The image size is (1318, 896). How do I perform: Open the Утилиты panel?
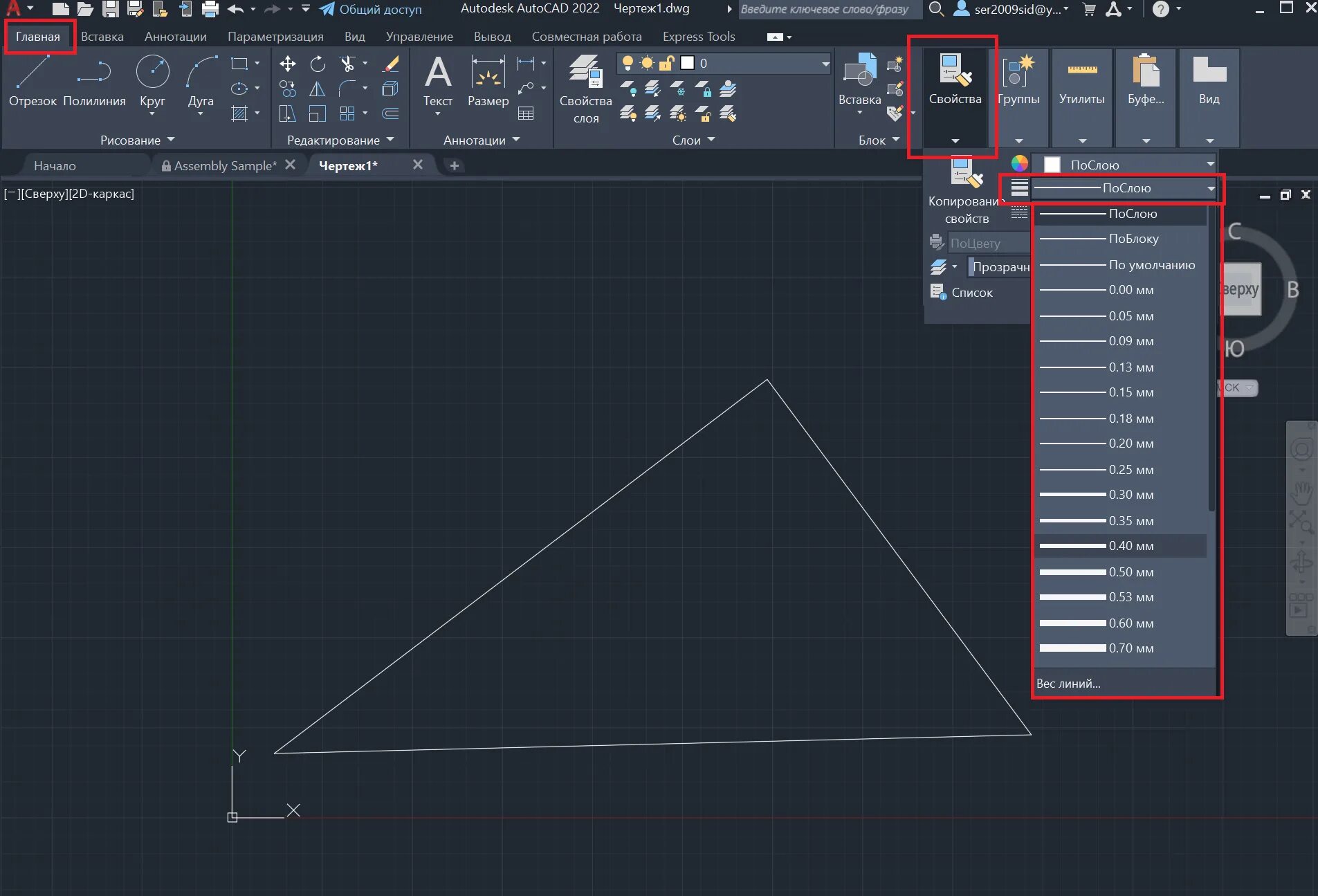coord(1082,97)
